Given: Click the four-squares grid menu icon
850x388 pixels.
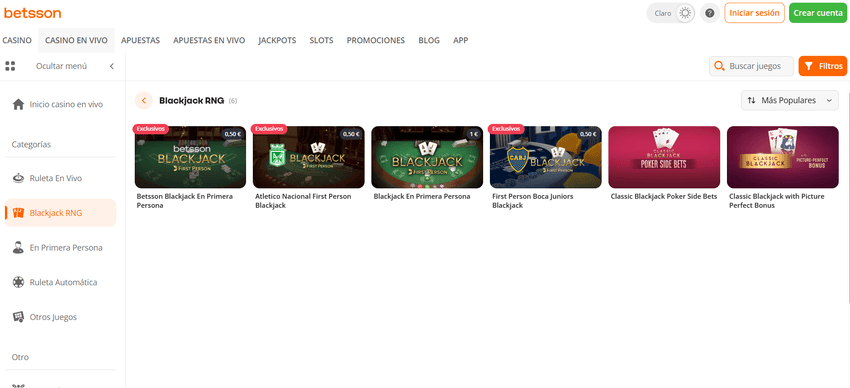Looking at the screenshot, I should click(10, 66).
